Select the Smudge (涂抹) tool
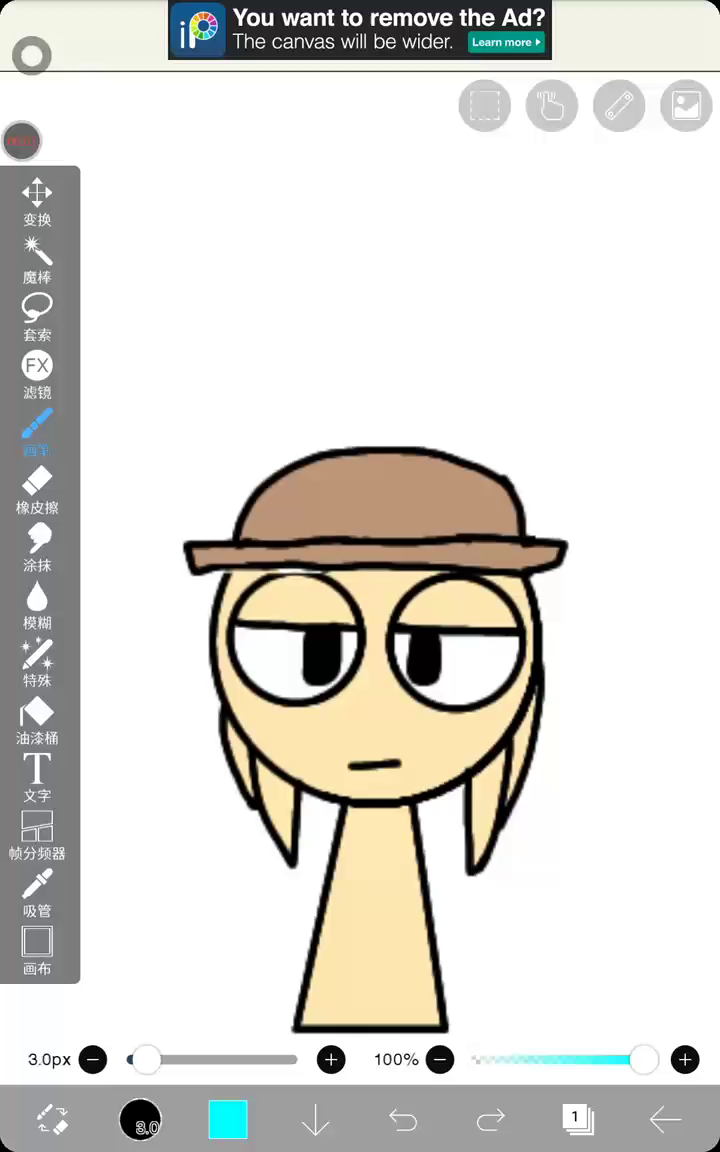This screenshot has width=720, height=1152. 37,547
